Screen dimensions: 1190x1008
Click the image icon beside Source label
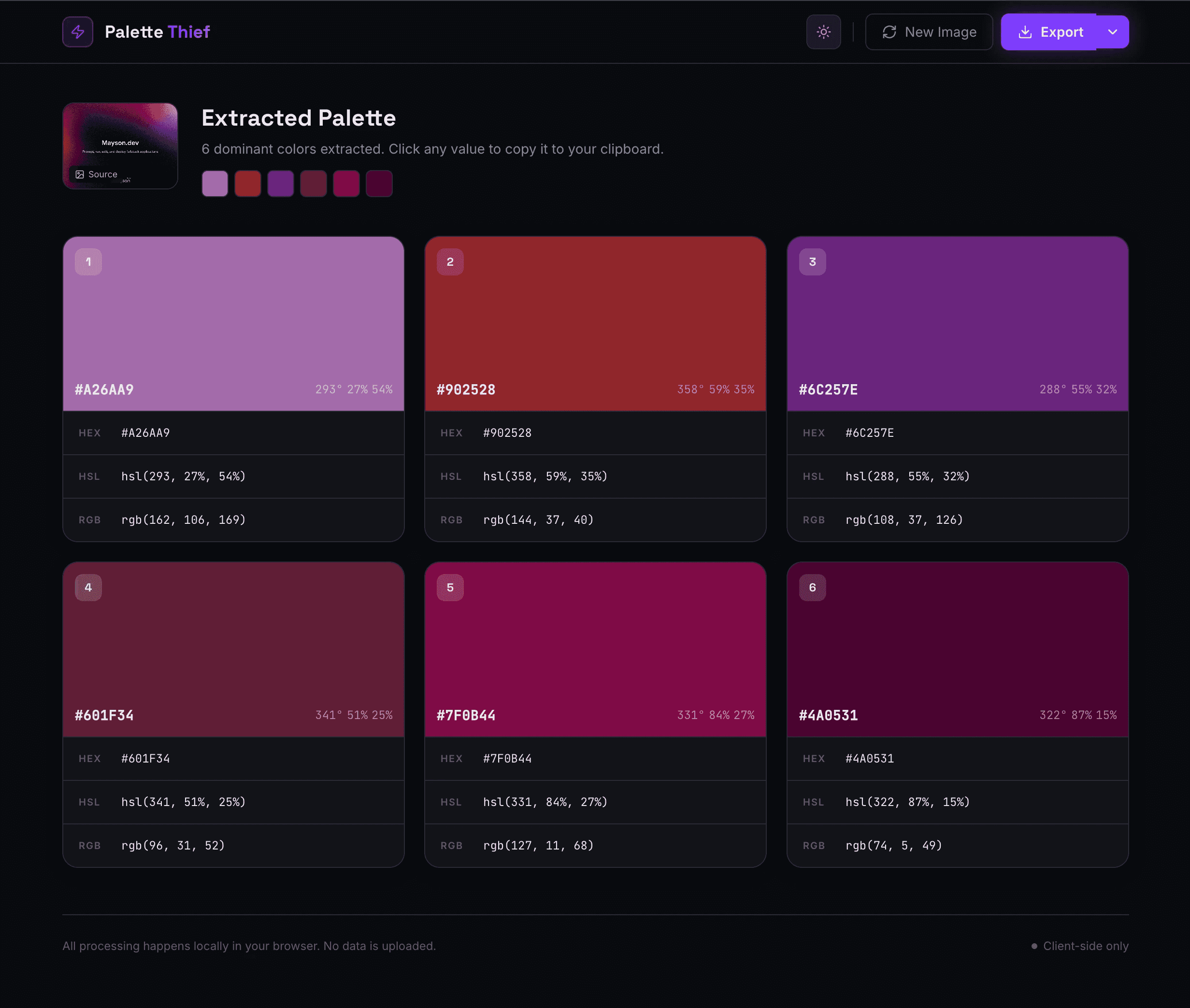(x=80, y=174)
